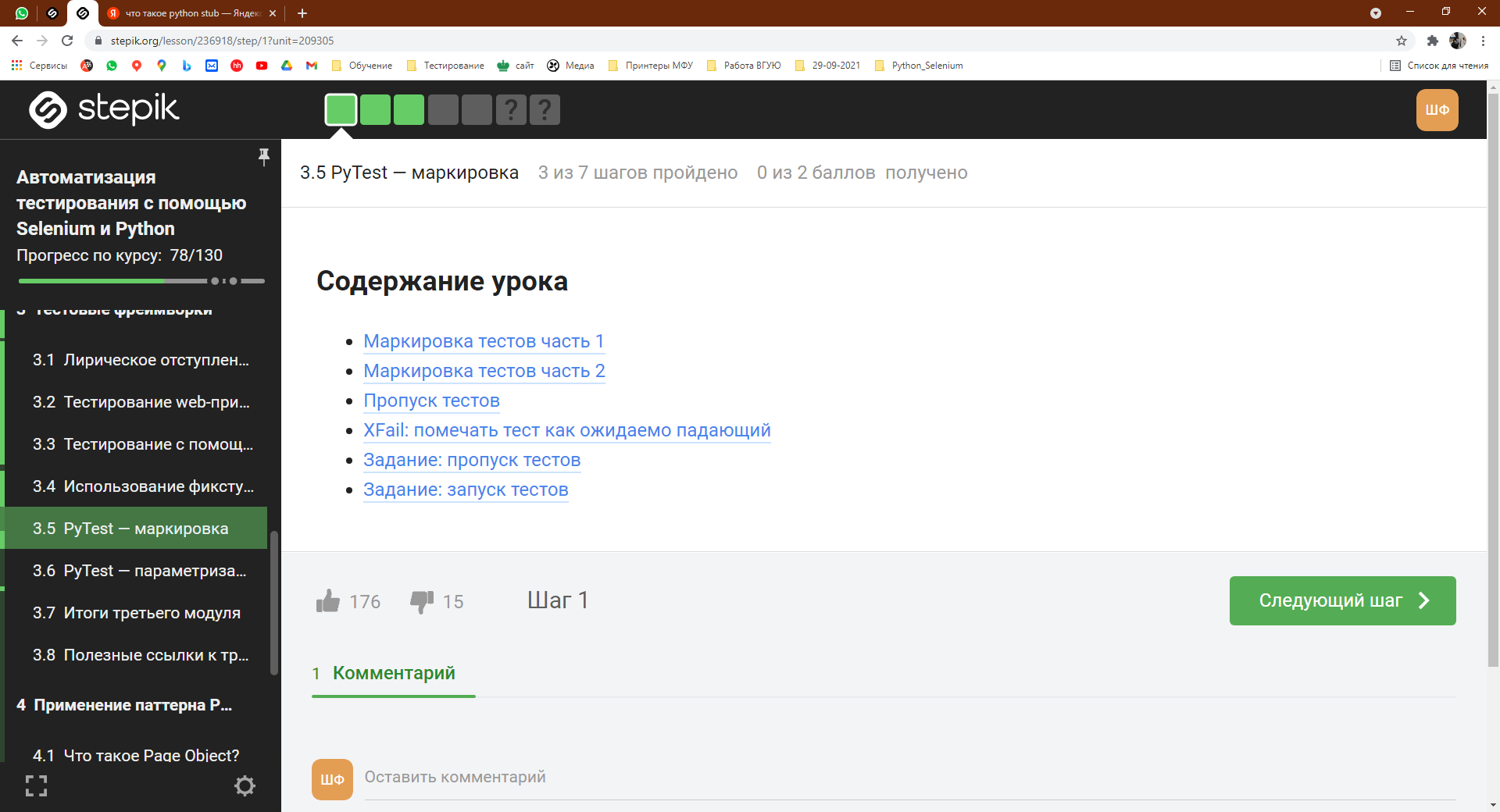
Task: Open Gmail from the bookmarks bar
Action: click(x=312, y=66)
